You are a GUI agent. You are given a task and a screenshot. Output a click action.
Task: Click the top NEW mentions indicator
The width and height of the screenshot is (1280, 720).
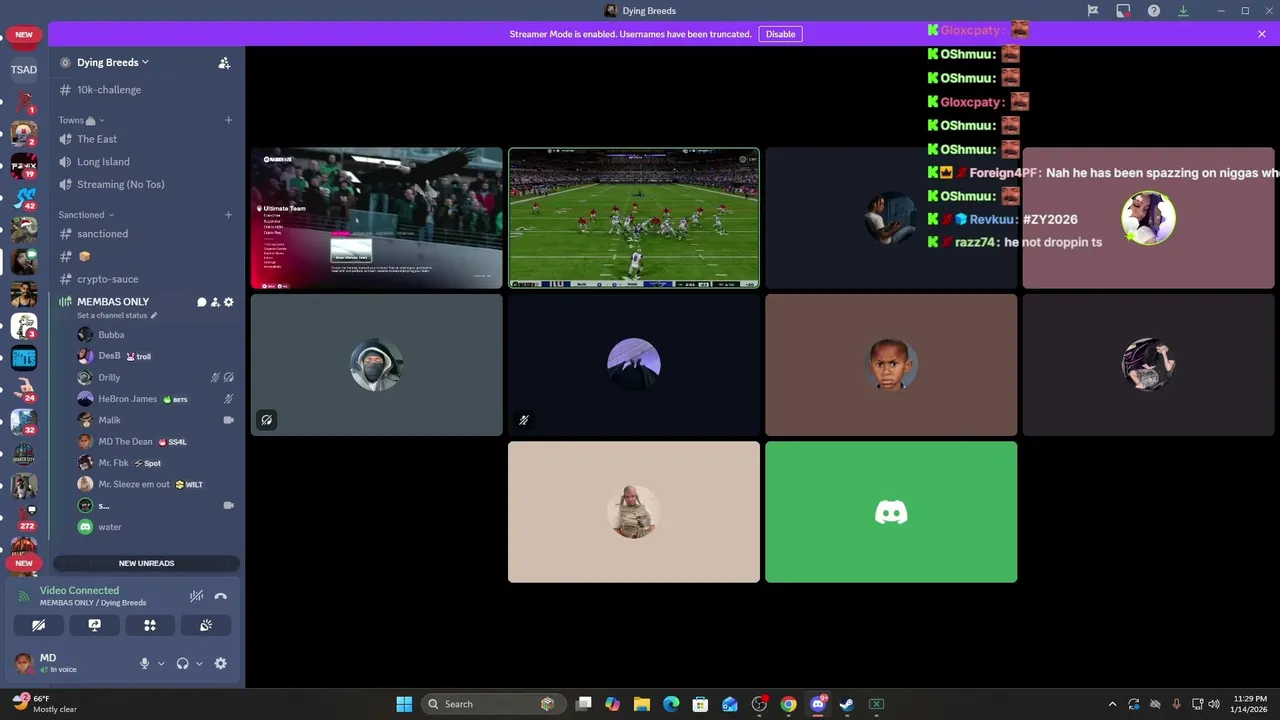coord(24,34)
